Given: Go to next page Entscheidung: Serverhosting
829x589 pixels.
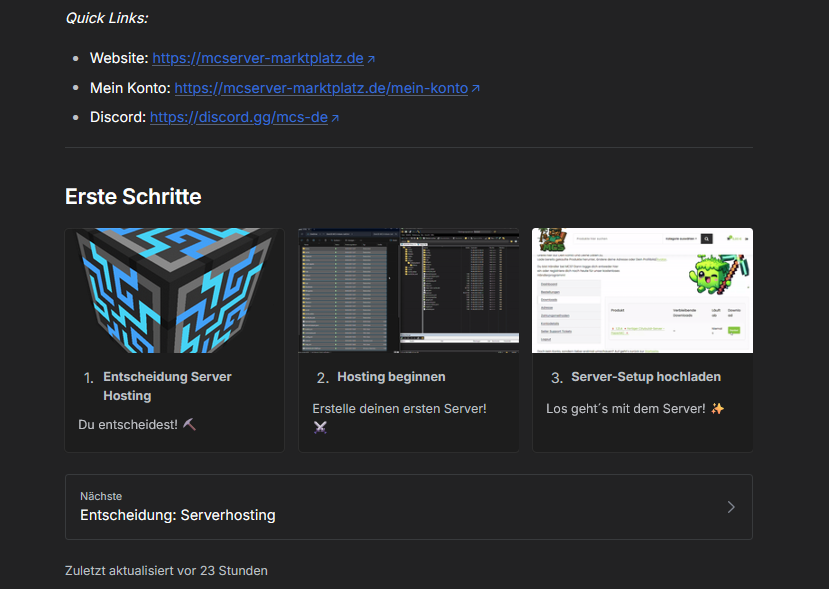Looking at the screenshot, I should (x=409, y=507).
